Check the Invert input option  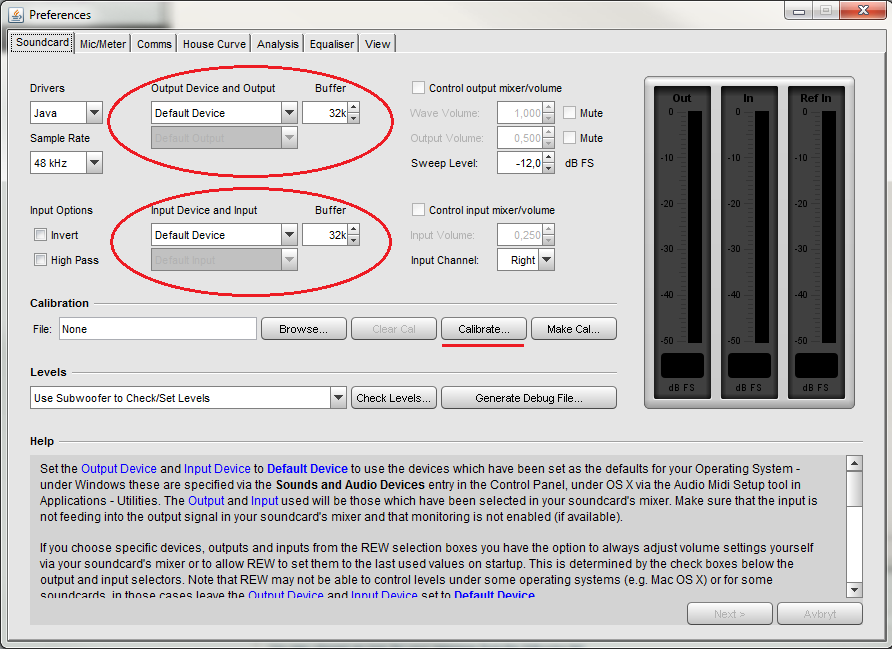pyautogui.click(x=40, y=235)
